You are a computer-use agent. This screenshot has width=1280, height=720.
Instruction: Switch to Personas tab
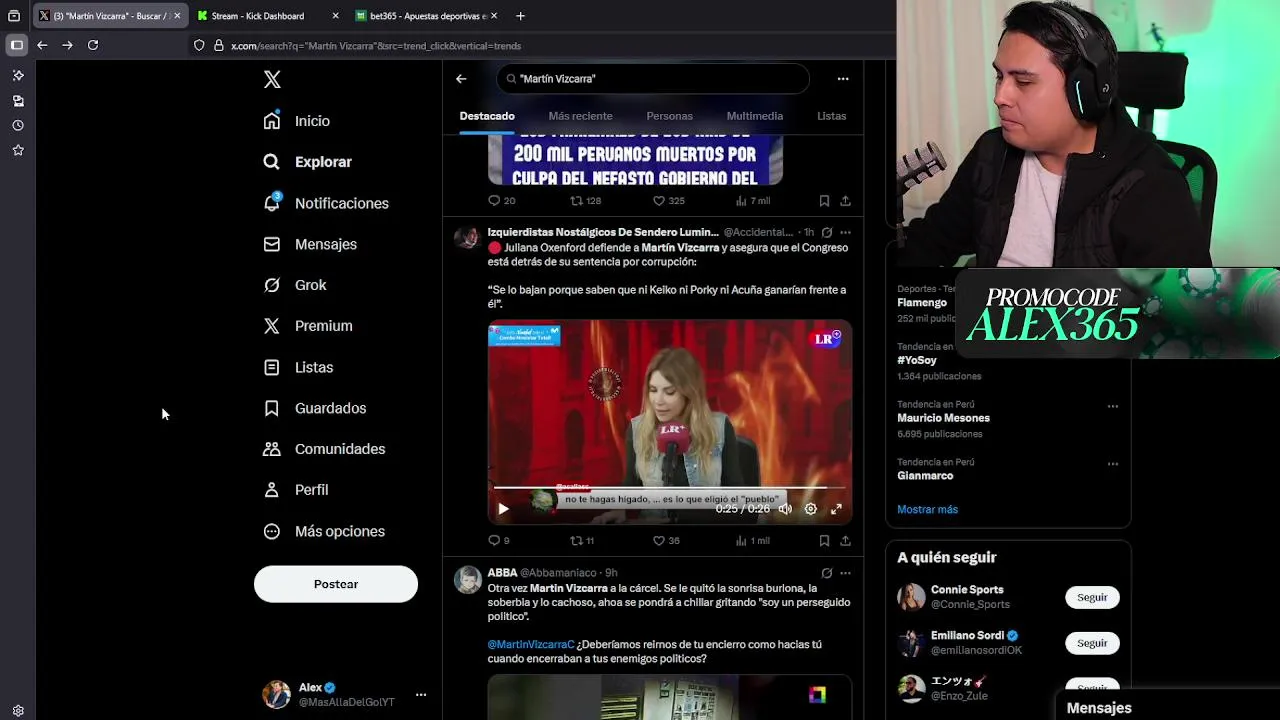tap(669, 116)
